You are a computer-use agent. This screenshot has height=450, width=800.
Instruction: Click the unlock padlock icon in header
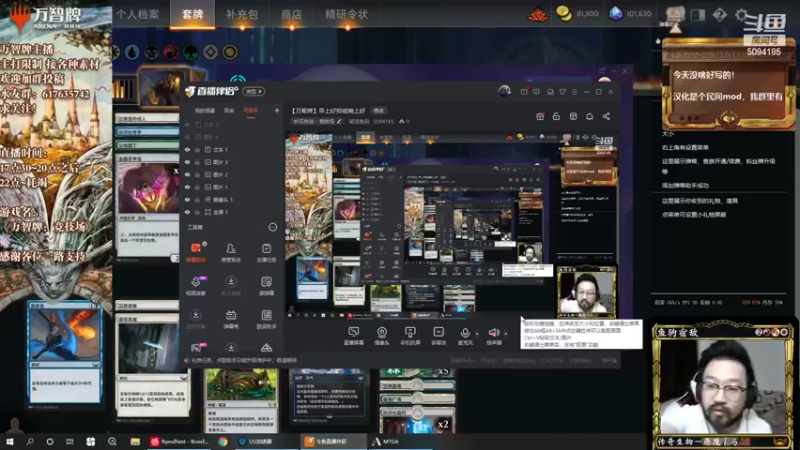point(556,116)
